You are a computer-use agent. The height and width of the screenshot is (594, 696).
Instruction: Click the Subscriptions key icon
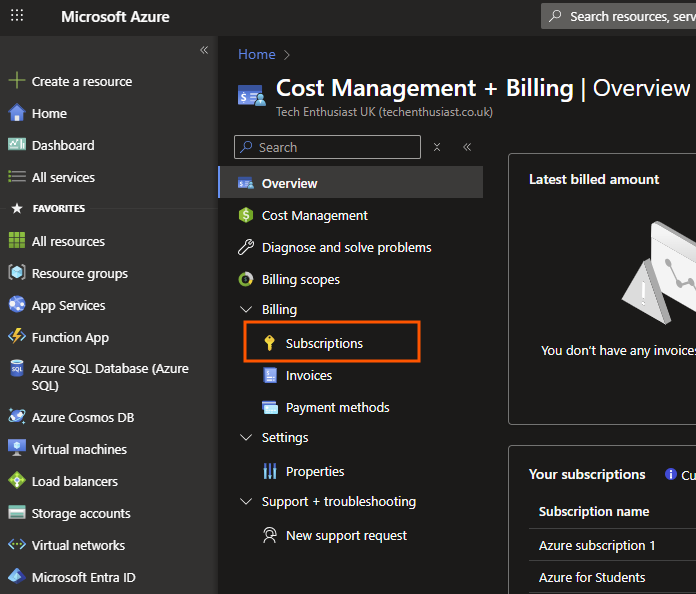click(x=269, y=343)
